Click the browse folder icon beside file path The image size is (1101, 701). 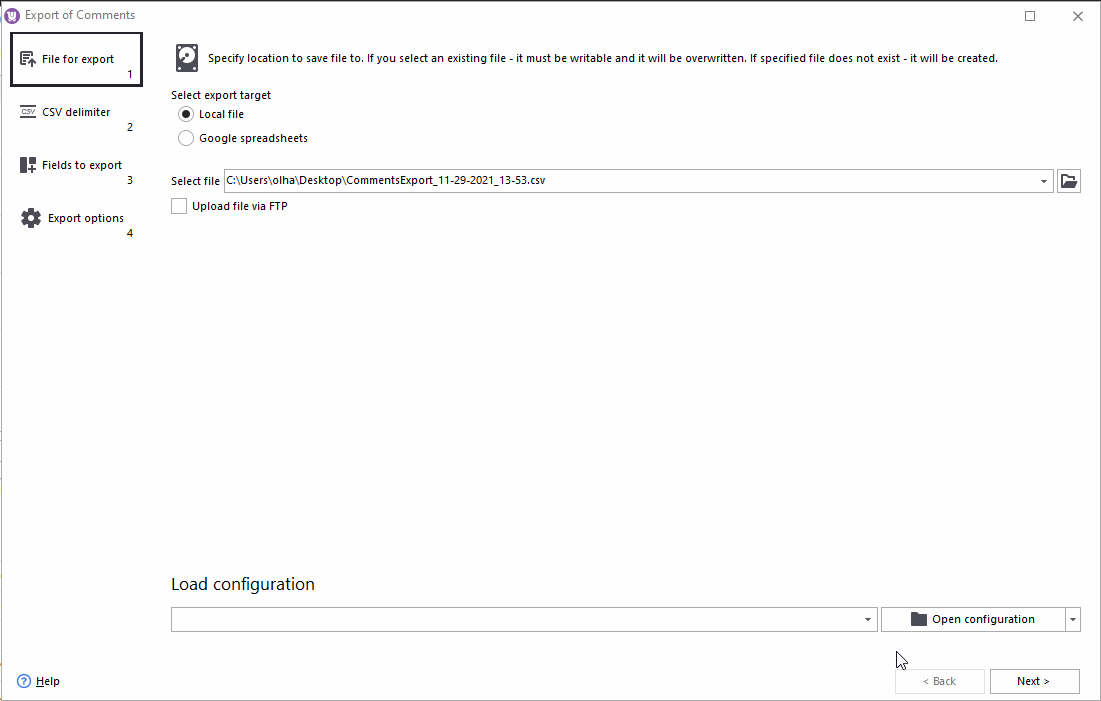[1069, 181]
